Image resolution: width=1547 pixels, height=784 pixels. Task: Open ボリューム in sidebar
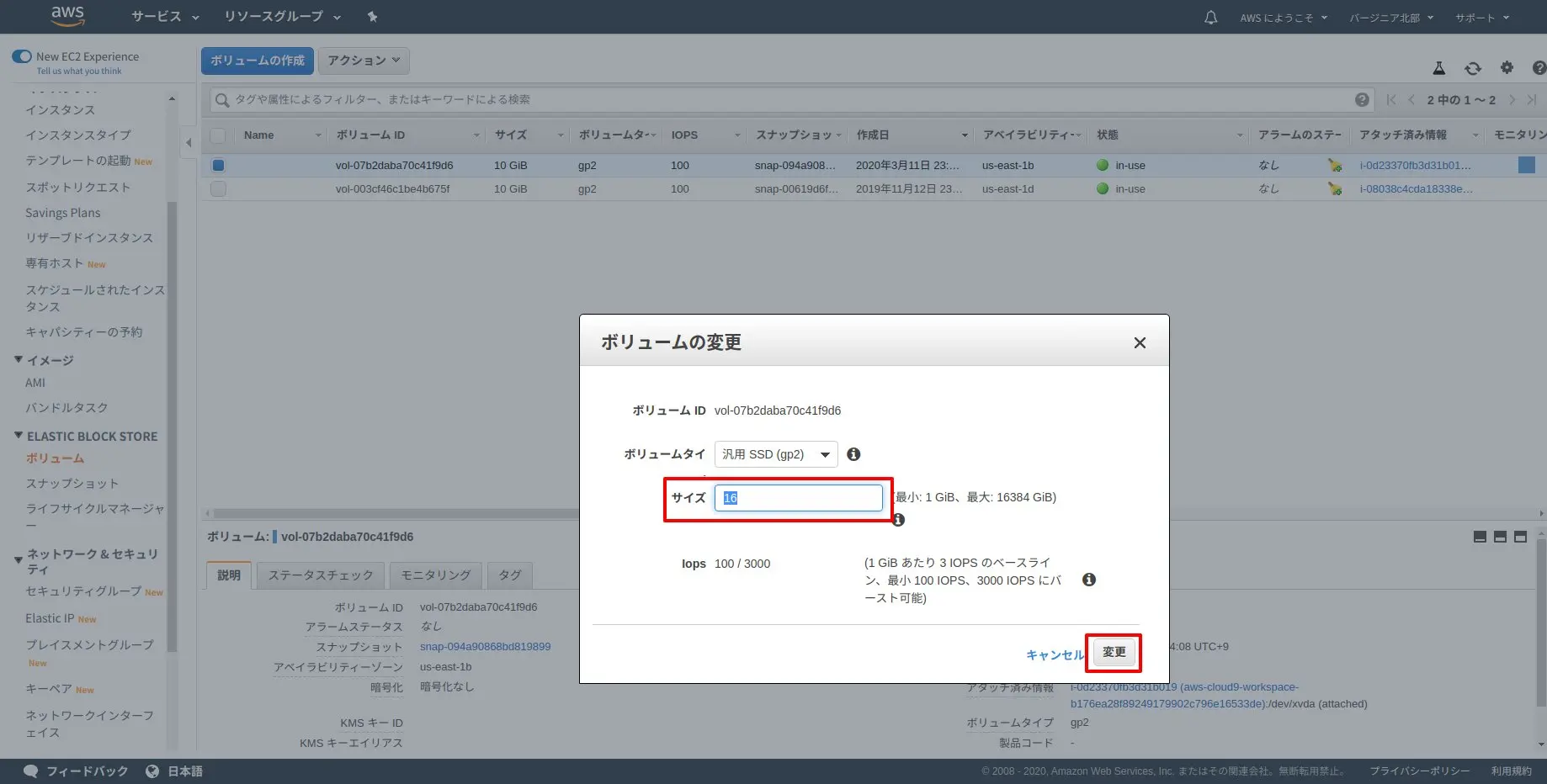coord(55,458)
